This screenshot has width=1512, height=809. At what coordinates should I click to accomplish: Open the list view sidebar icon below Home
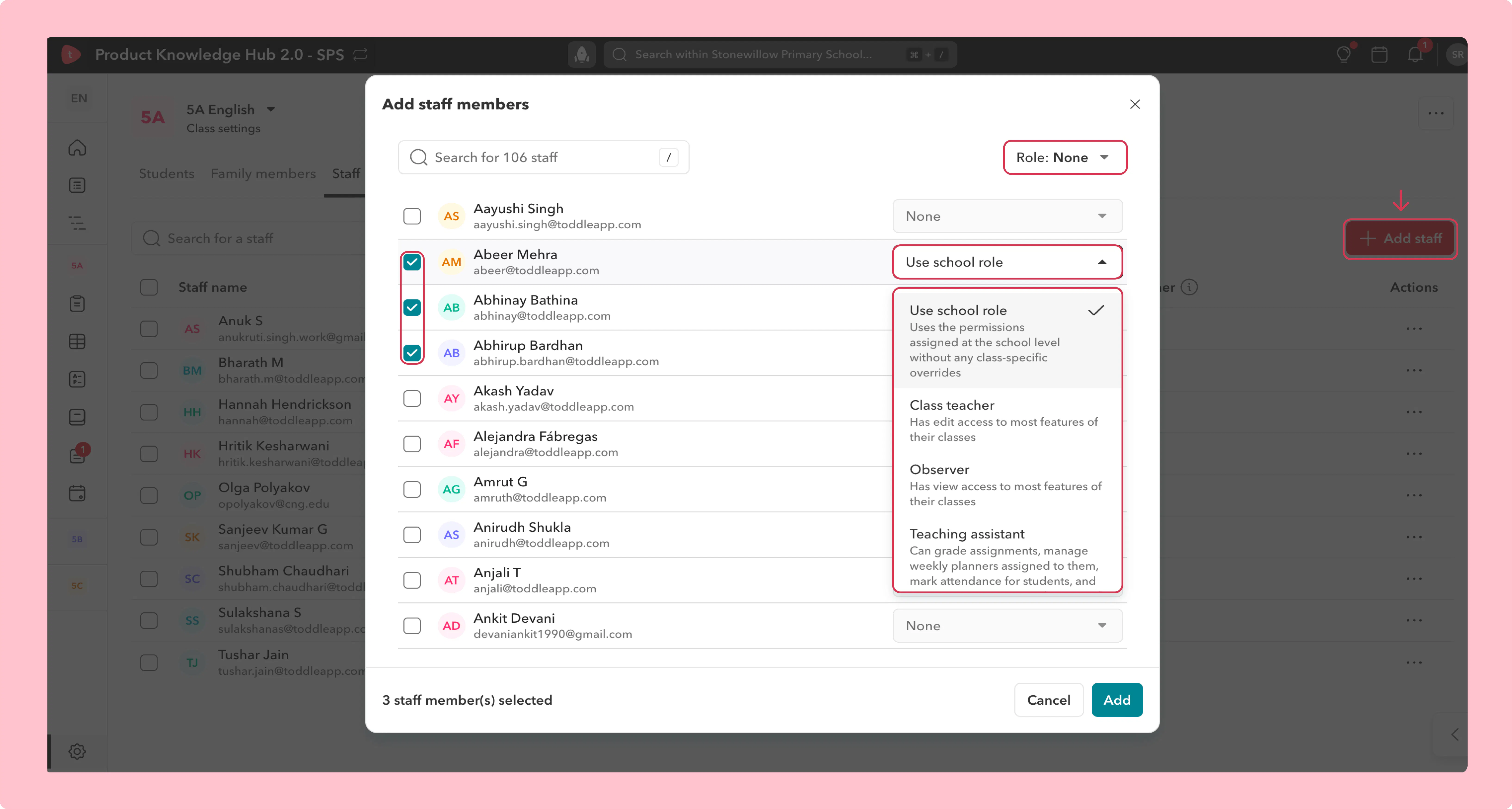tap(77, 186)
